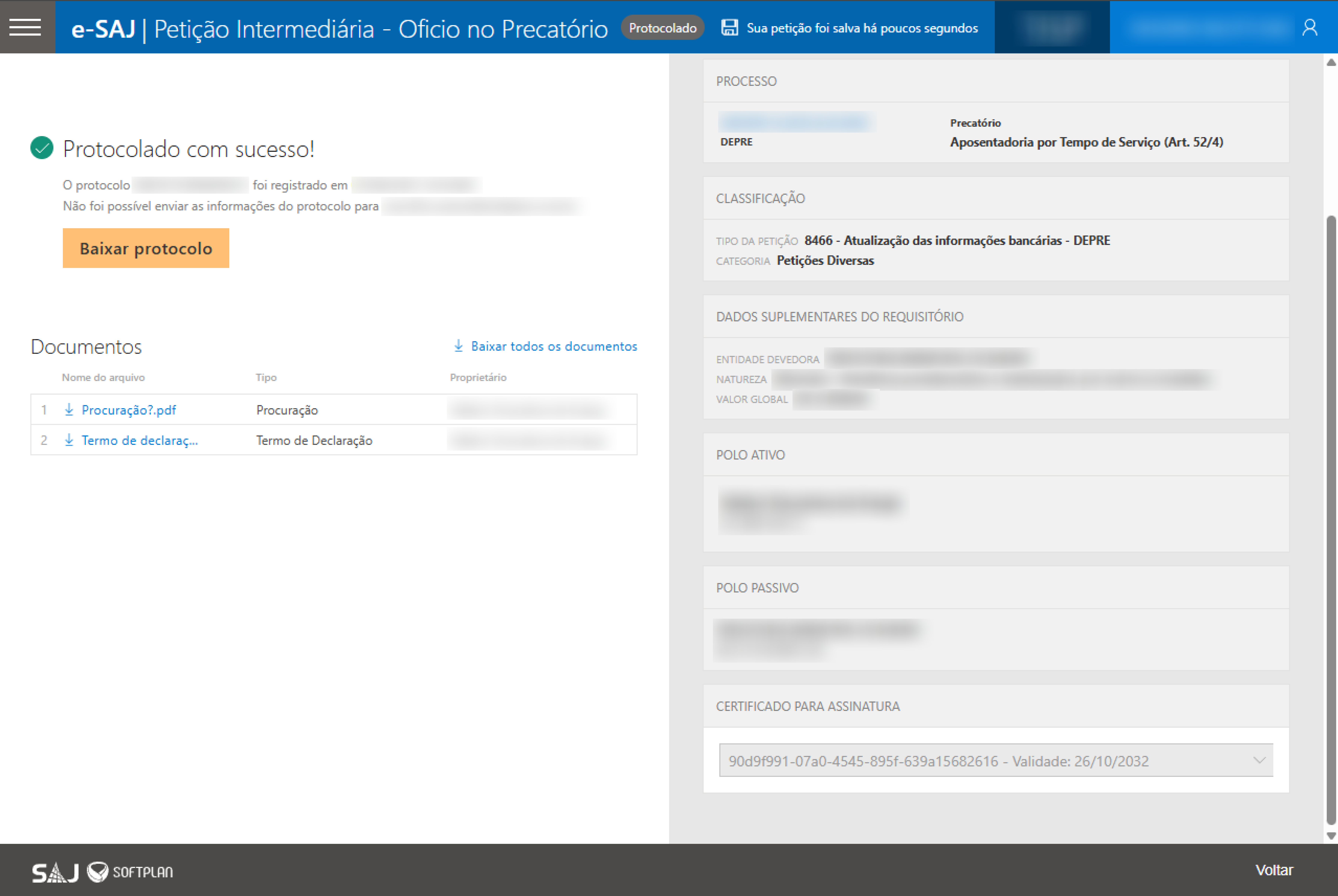The height and width of the screenshot is (896, 1338).
Task: Click 'Sua petição foi salva há poucos segundos'
Action: click(862, 28)
